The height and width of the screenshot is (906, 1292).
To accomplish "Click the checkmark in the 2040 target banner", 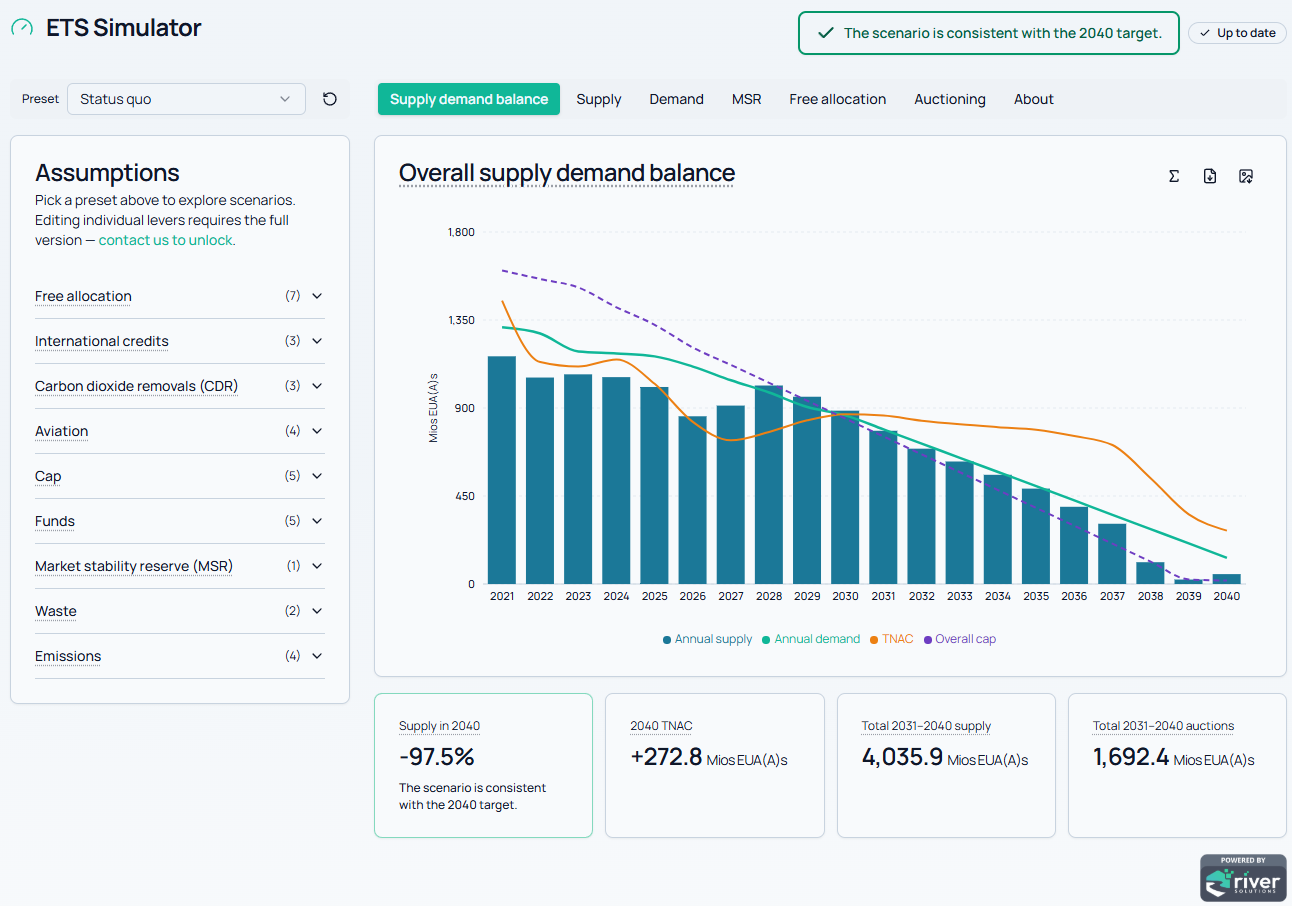I will 826,33.
